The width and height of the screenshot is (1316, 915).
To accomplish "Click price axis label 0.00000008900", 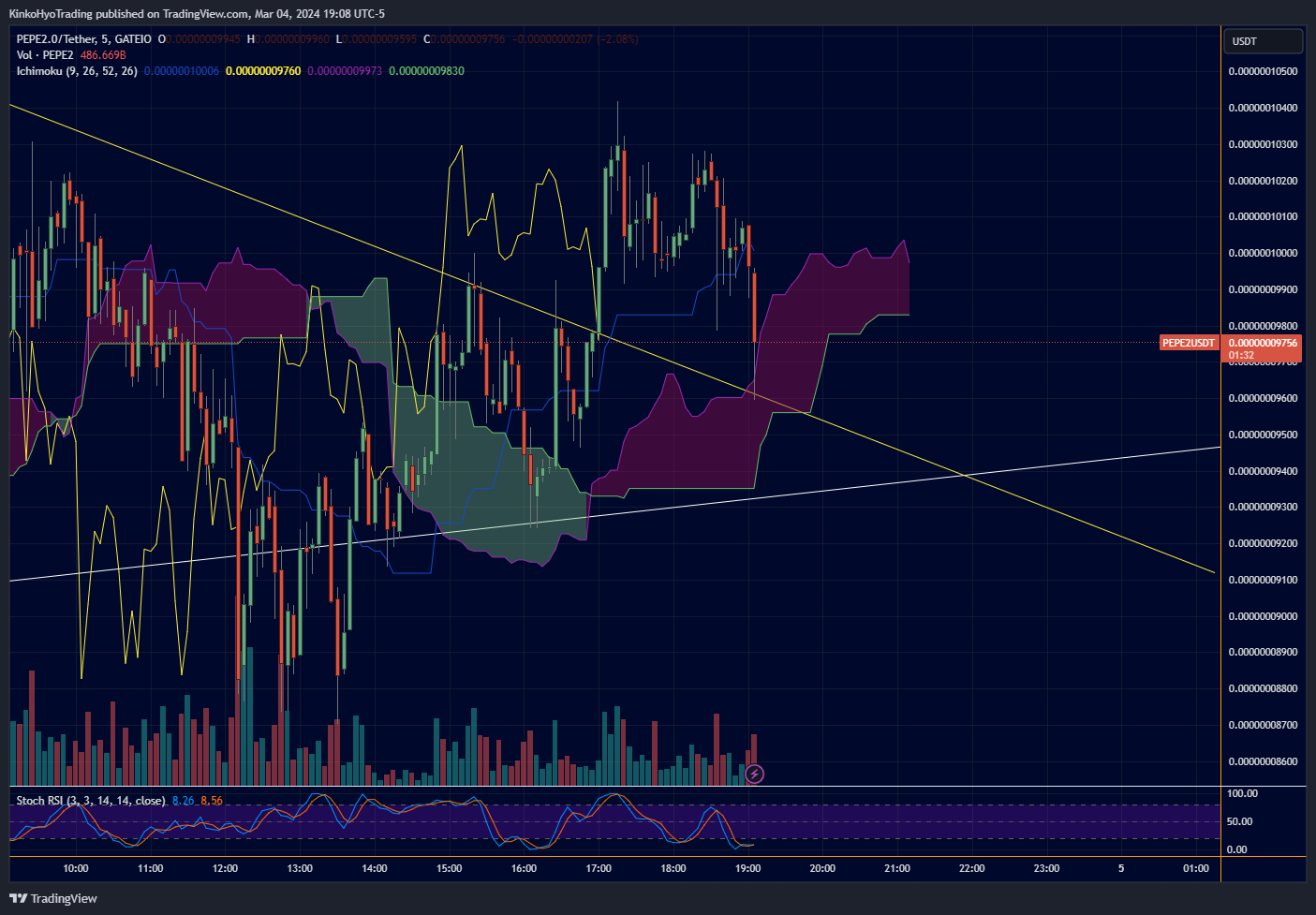I will 1263,652.
